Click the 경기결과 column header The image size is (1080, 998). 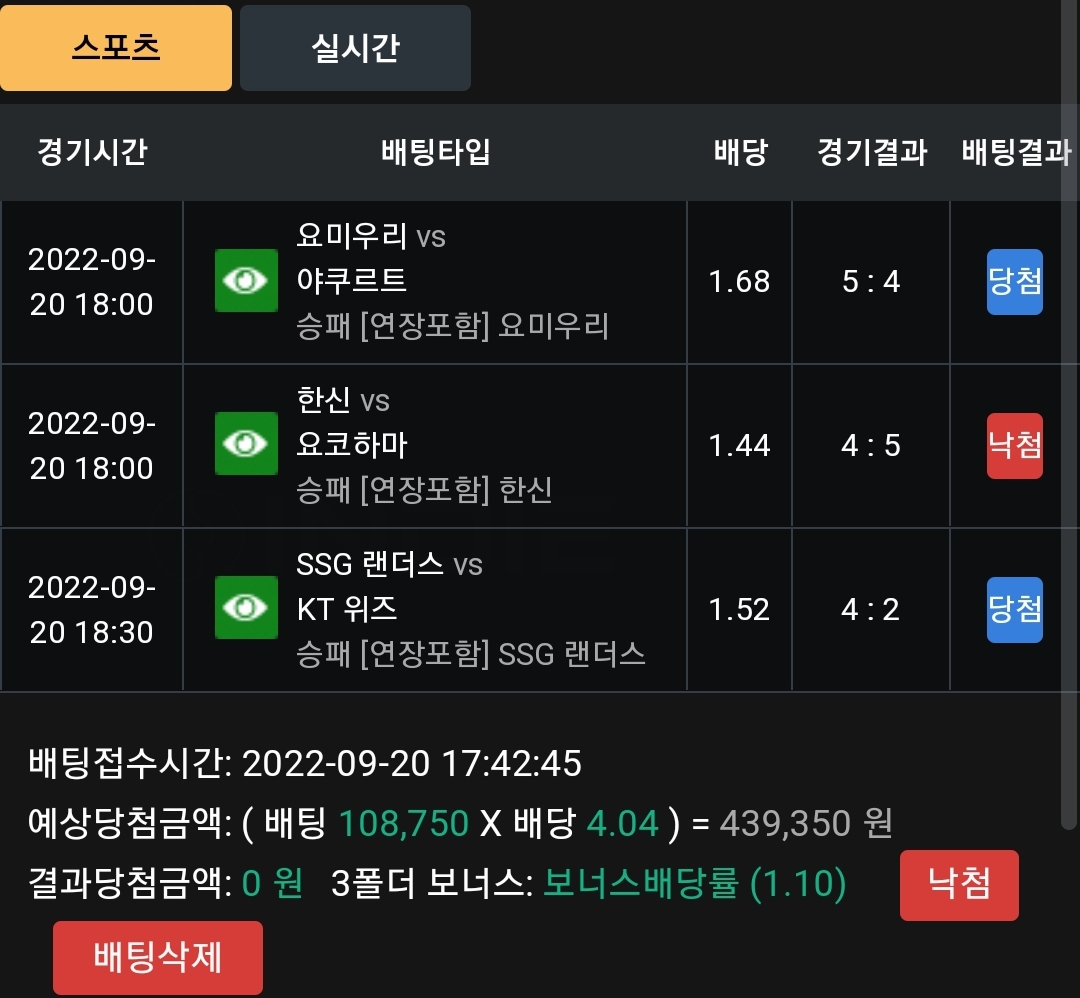point(872,152)
